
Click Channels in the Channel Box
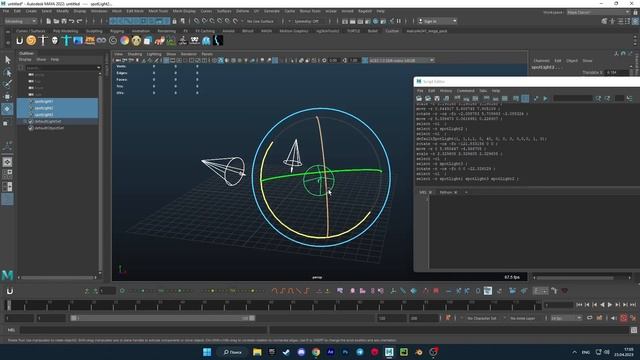coord(542,61)
